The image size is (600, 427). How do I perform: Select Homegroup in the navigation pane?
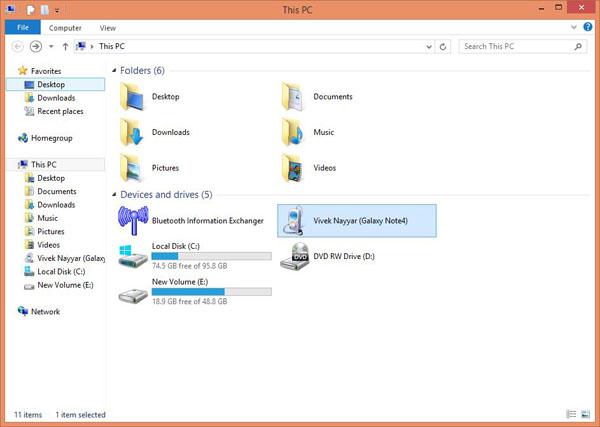(x=51, y=138)
